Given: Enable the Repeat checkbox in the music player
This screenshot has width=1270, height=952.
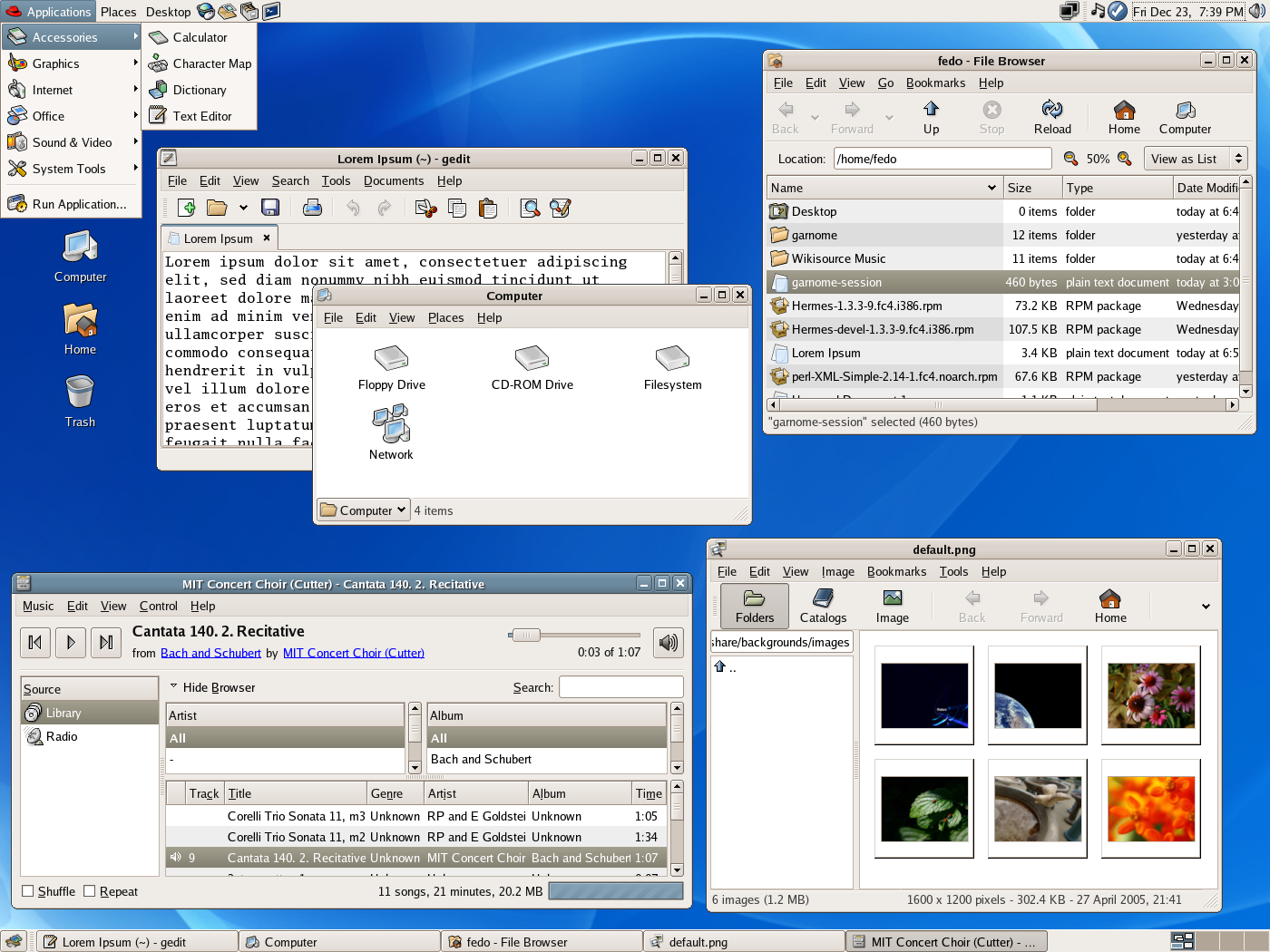Looking at the screenshot, I should point(91,891).
